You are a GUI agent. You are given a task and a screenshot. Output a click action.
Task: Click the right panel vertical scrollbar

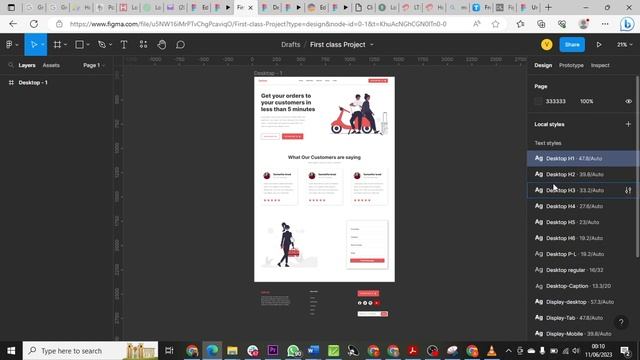click(x=637, y=166)
